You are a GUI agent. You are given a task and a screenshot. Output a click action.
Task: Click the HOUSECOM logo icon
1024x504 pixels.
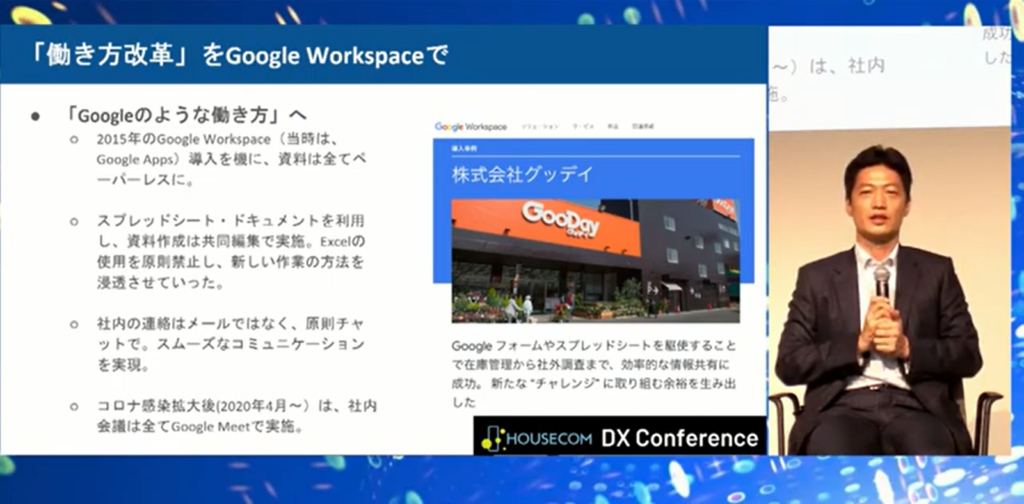(494, 438)
